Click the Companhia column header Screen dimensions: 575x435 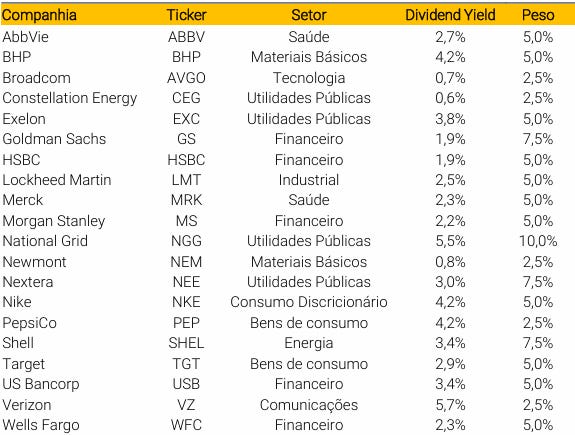(x=39, y=15)
